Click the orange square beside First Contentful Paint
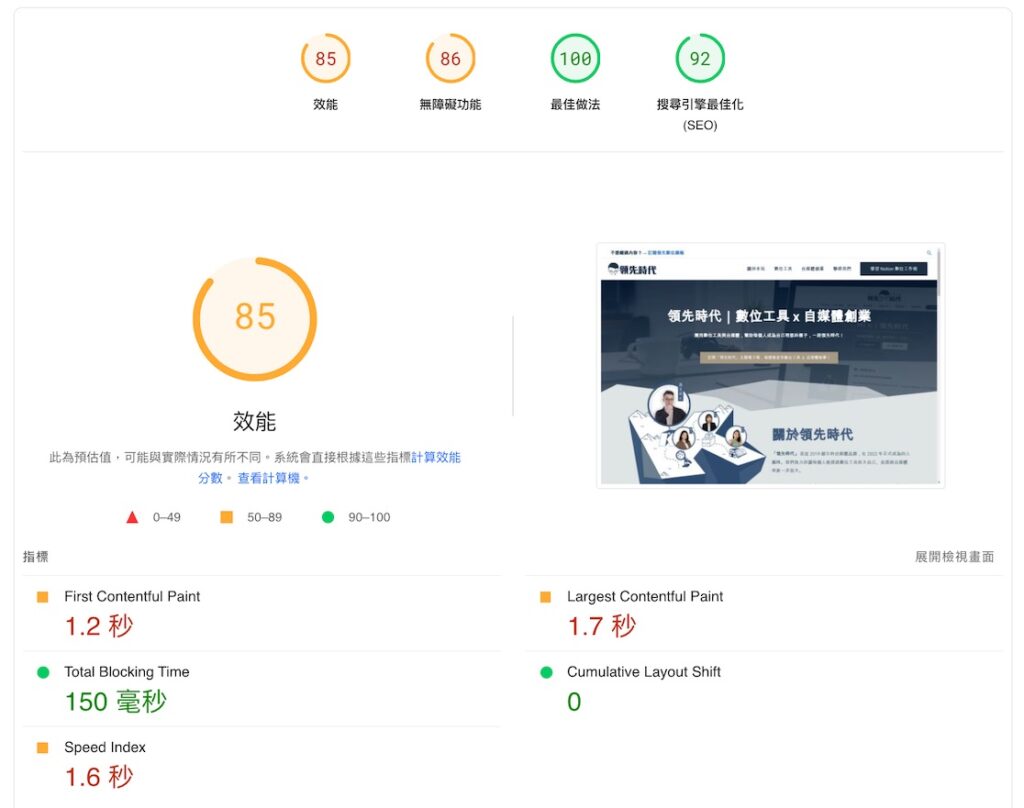This screenshot has height=808, width=1024. (42, 597)
